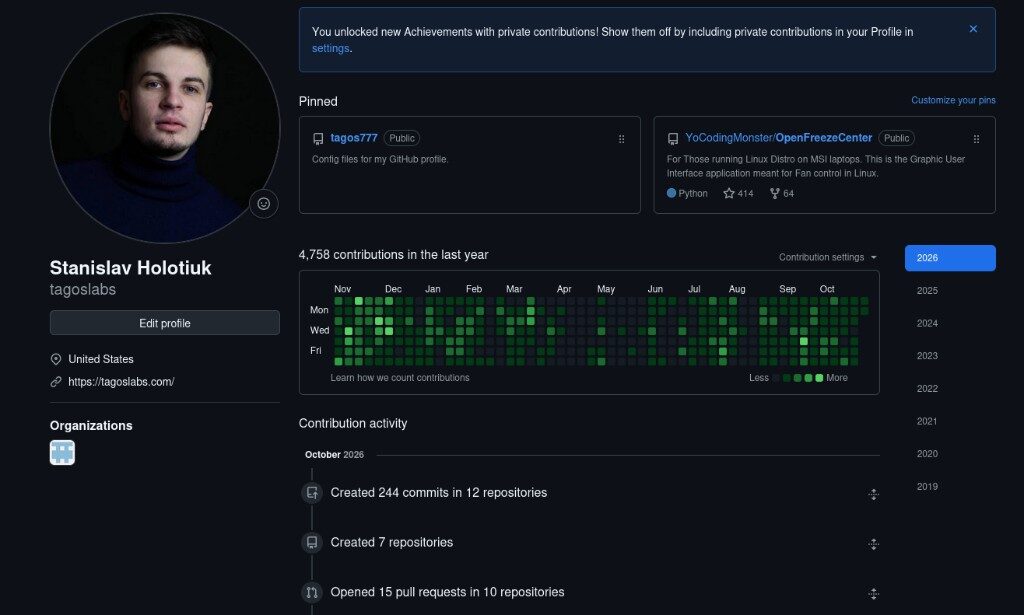1024x615 pixels.
Task: Click the tagoslabs username text
Action: point(83,289)
